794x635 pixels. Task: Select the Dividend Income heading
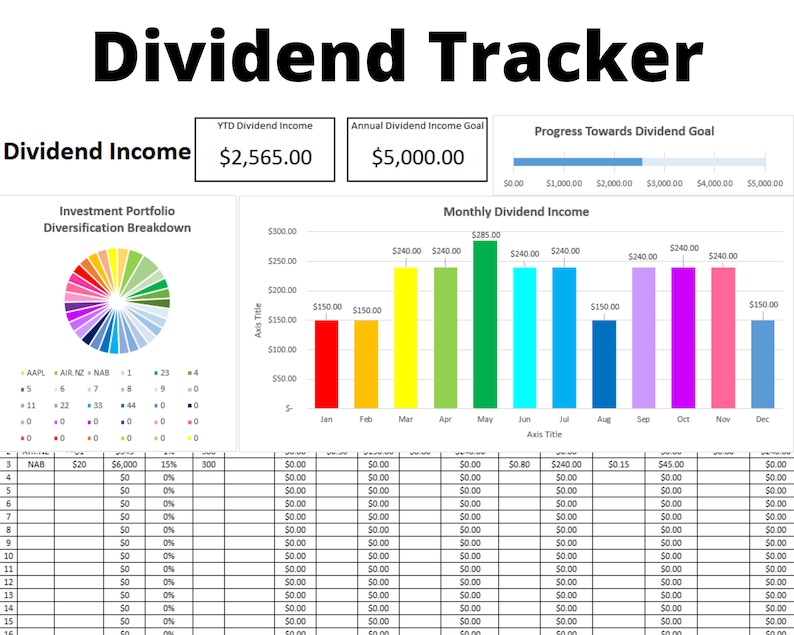97,151
